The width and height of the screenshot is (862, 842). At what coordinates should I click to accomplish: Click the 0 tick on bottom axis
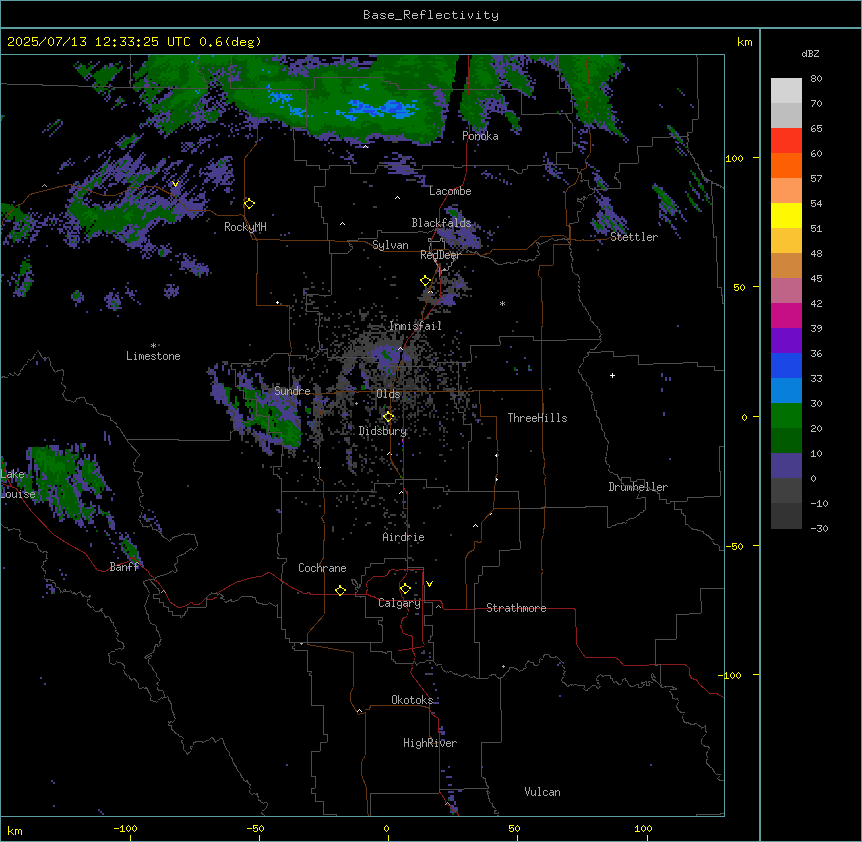point(386,828)
